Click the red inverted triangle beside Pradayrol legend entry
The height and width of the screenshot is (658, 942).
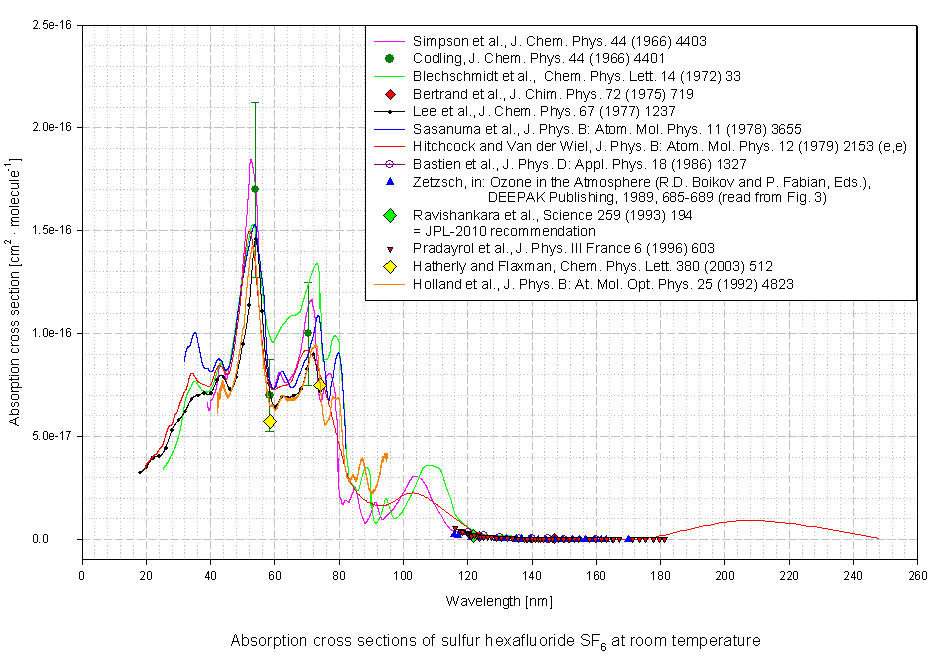tap(390, 249)
